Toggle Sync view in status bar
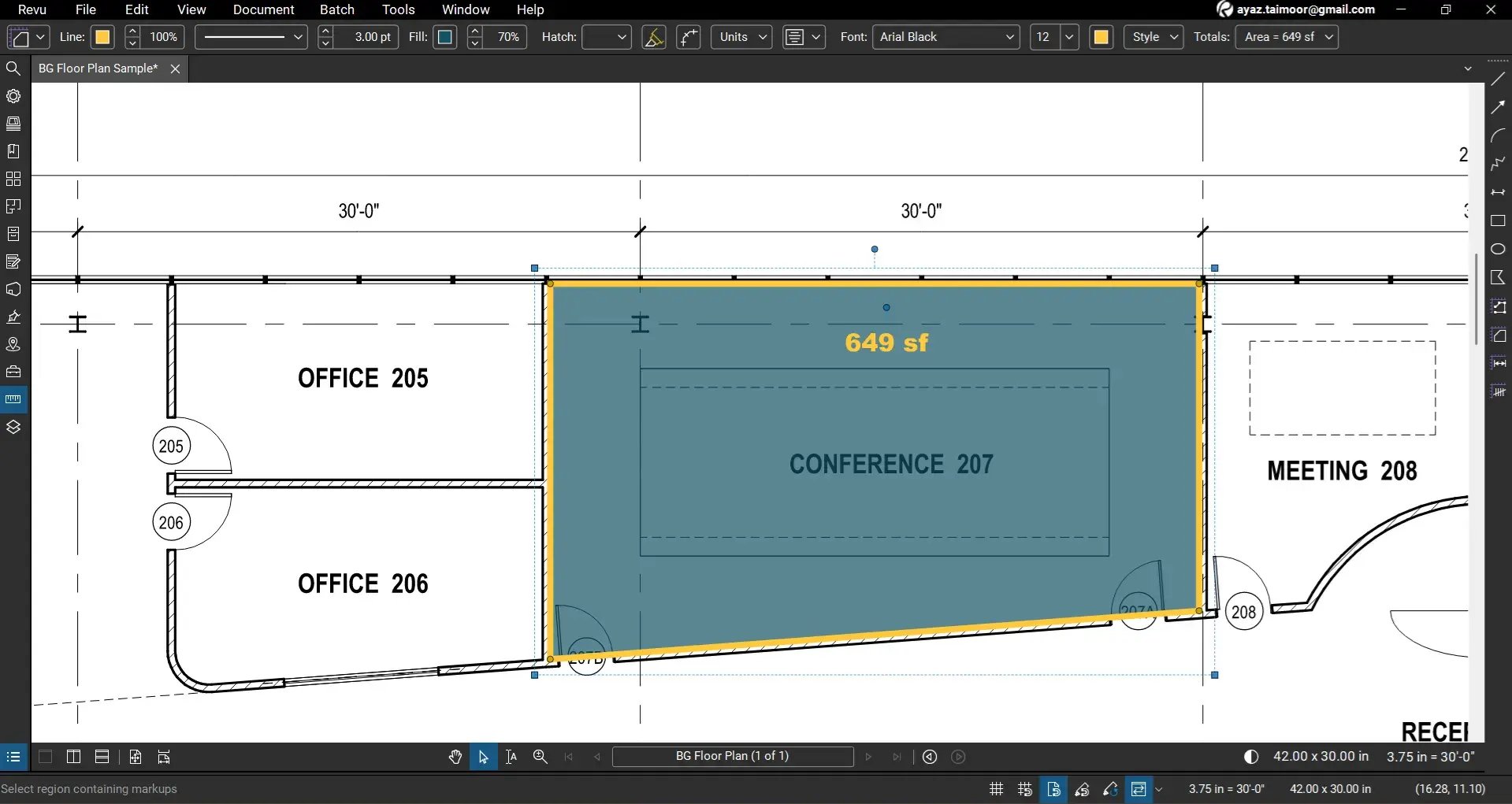 click(x=1139, y=788)
